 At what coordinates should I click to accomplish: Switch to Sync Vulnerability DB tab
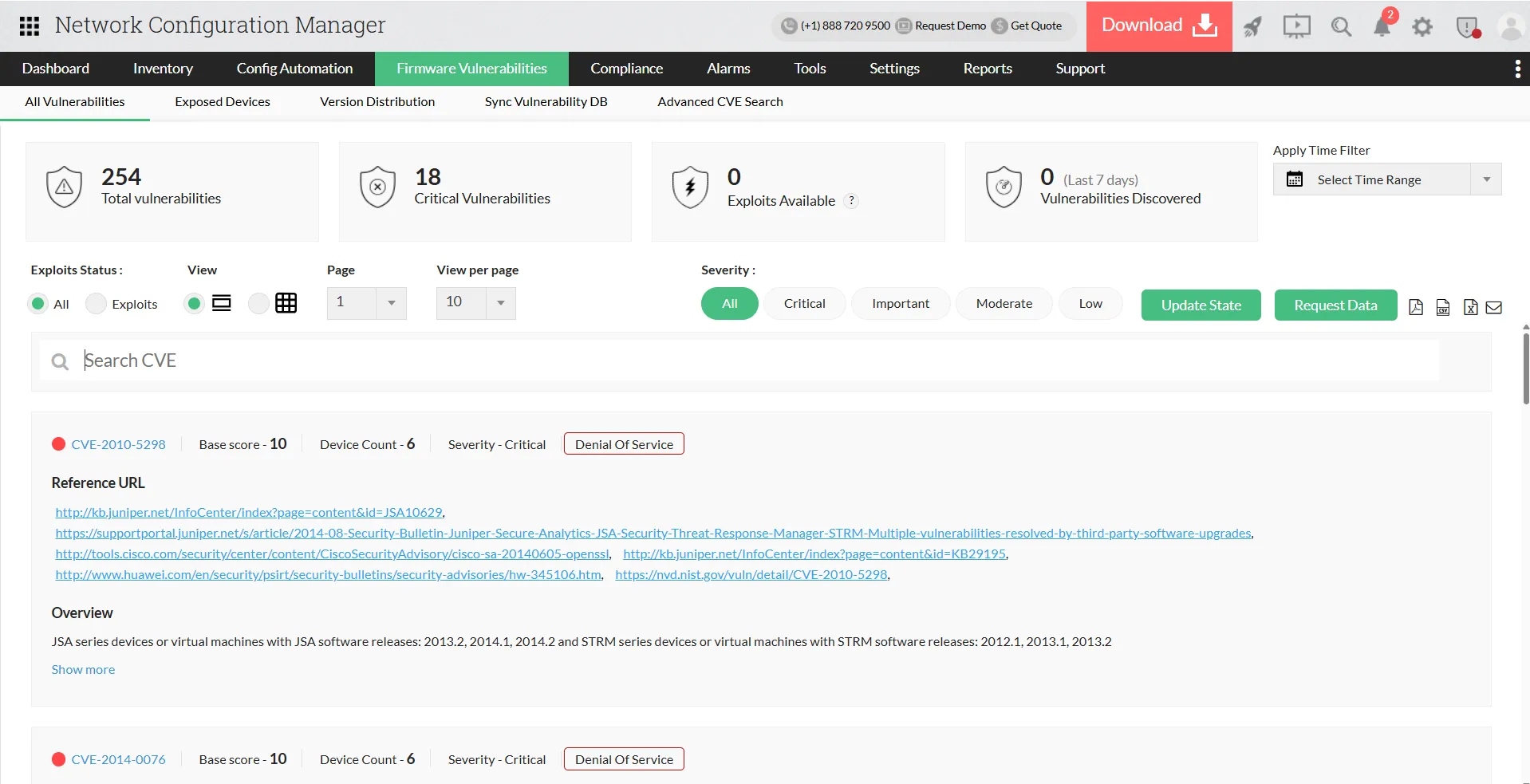pos(546,102)
